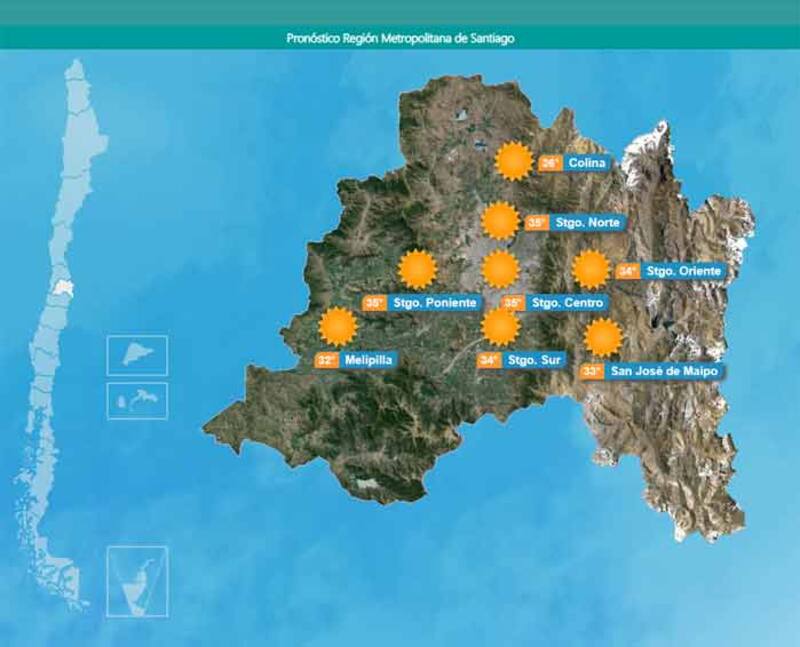Click the 32° temperature badge for Melipilla
The image size is (800, 647).
[326, 360]
